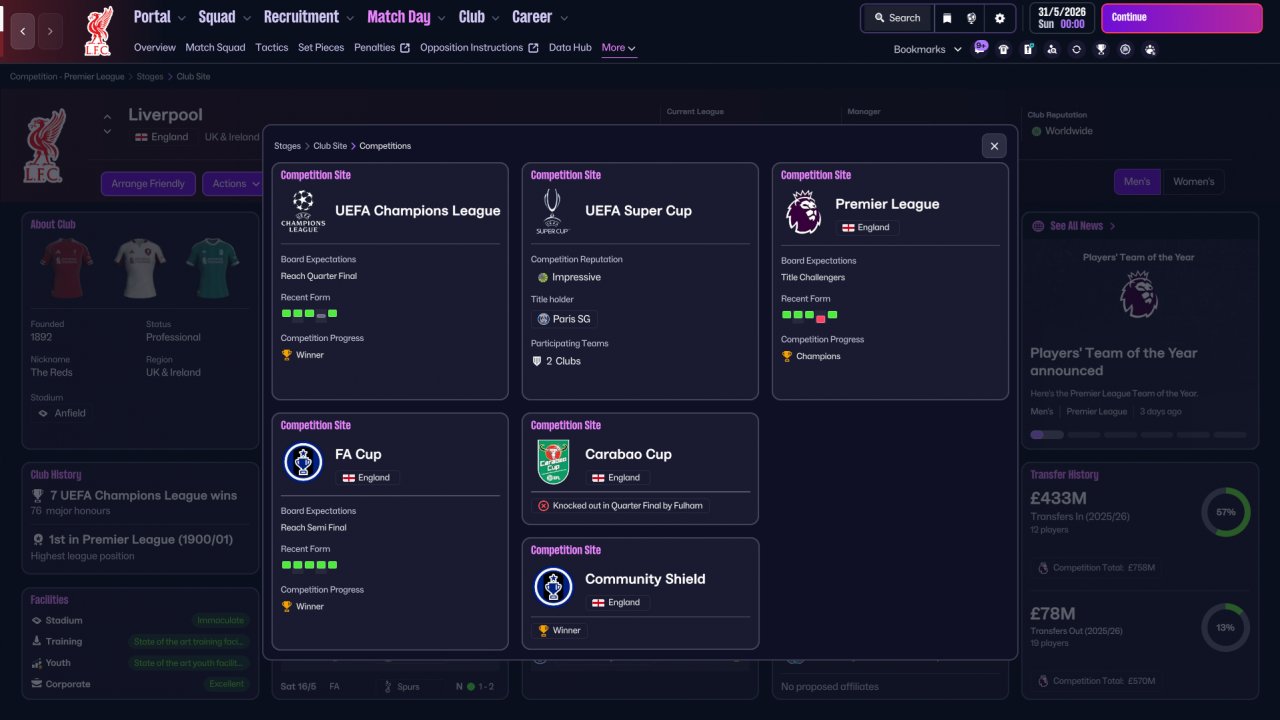
Task: Open the Opposition Instructions tab
Action: click(472, 48)
